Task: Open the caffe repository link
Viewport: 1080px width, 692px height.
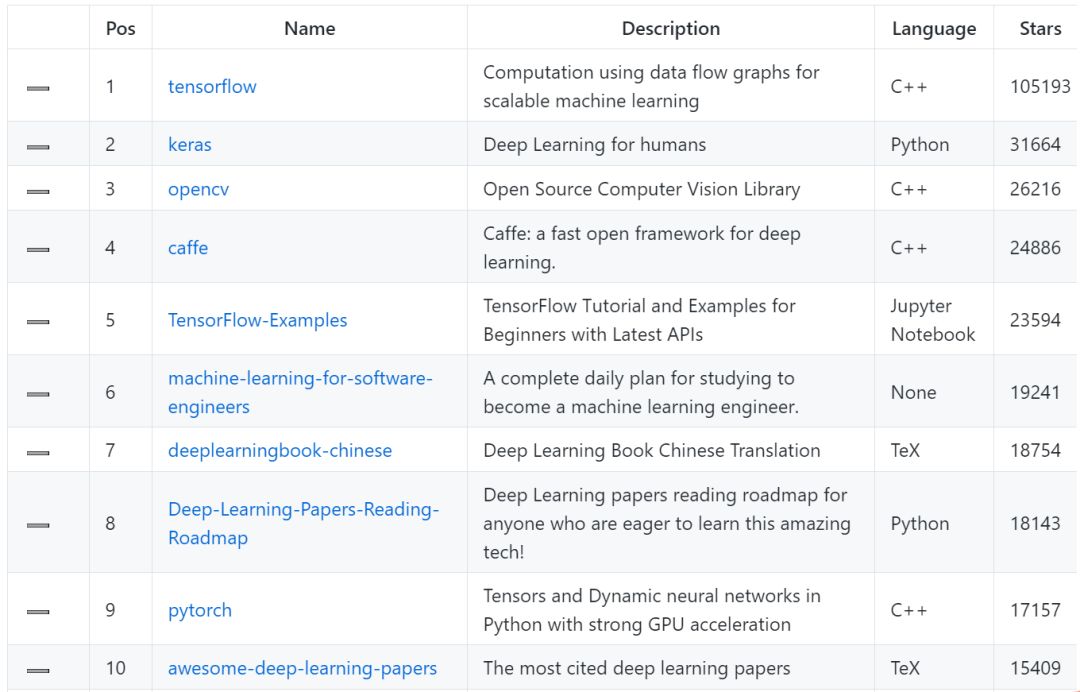Action: [x=188, y=247]
